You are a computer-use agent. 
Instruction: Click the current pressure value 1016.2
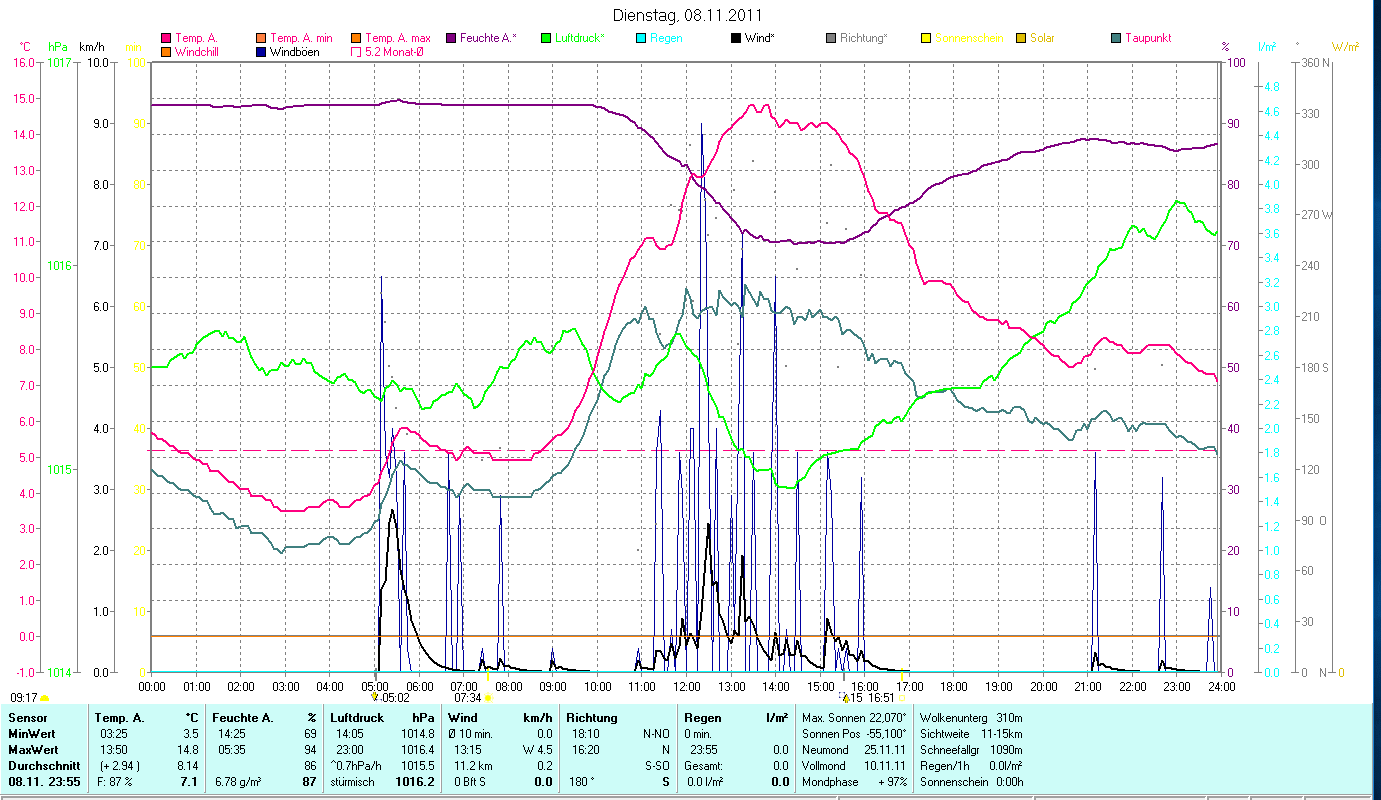(416, 782)
